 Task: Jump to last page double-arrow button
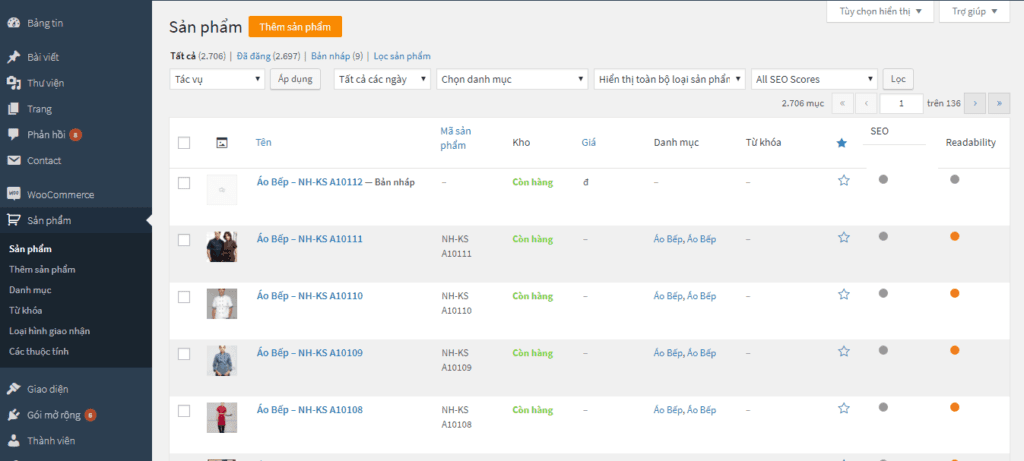[x=999, y=103]
